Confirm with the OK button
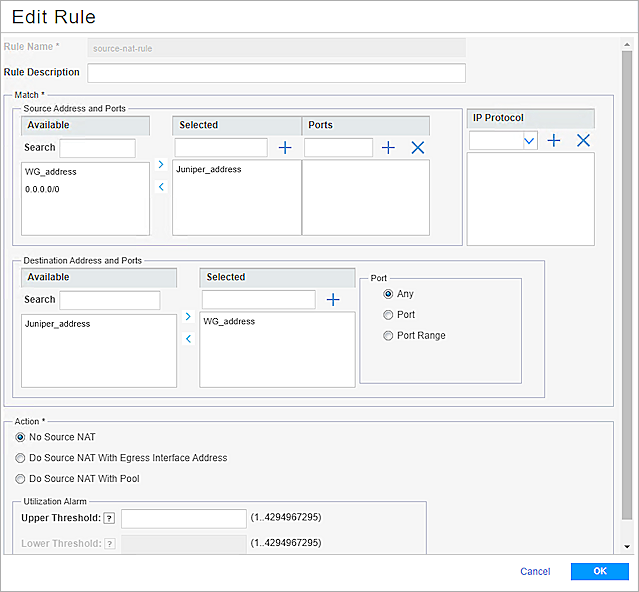This screenshot has width=639, height=592. pyautogui.click(x=599, y=571)
